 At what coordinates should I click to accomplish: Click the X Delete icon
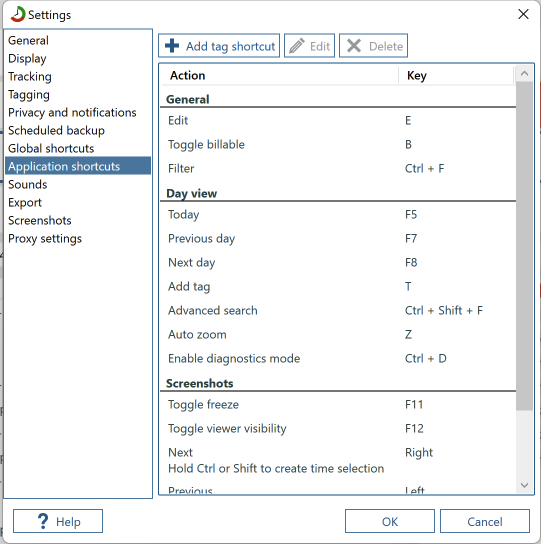[354, 46]
